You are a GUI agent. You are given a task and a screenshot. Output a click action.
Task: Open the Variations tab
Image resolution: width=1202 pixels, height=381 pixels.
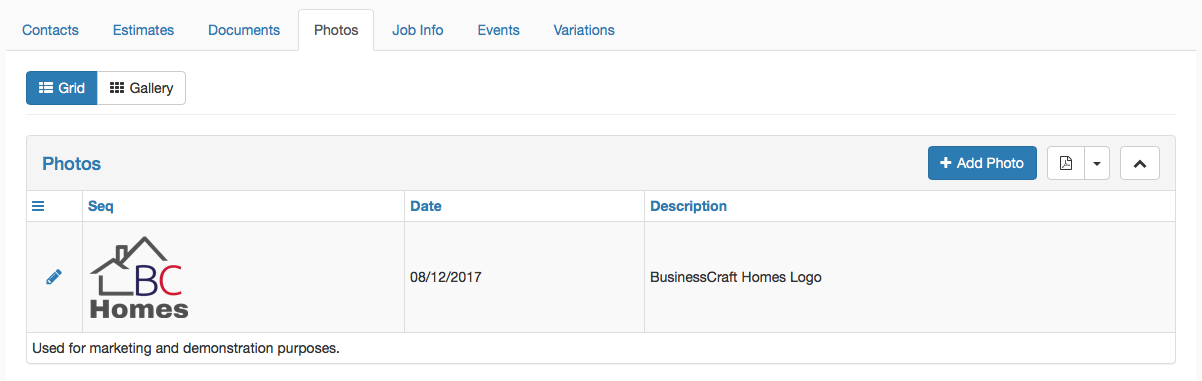(584, 30)
